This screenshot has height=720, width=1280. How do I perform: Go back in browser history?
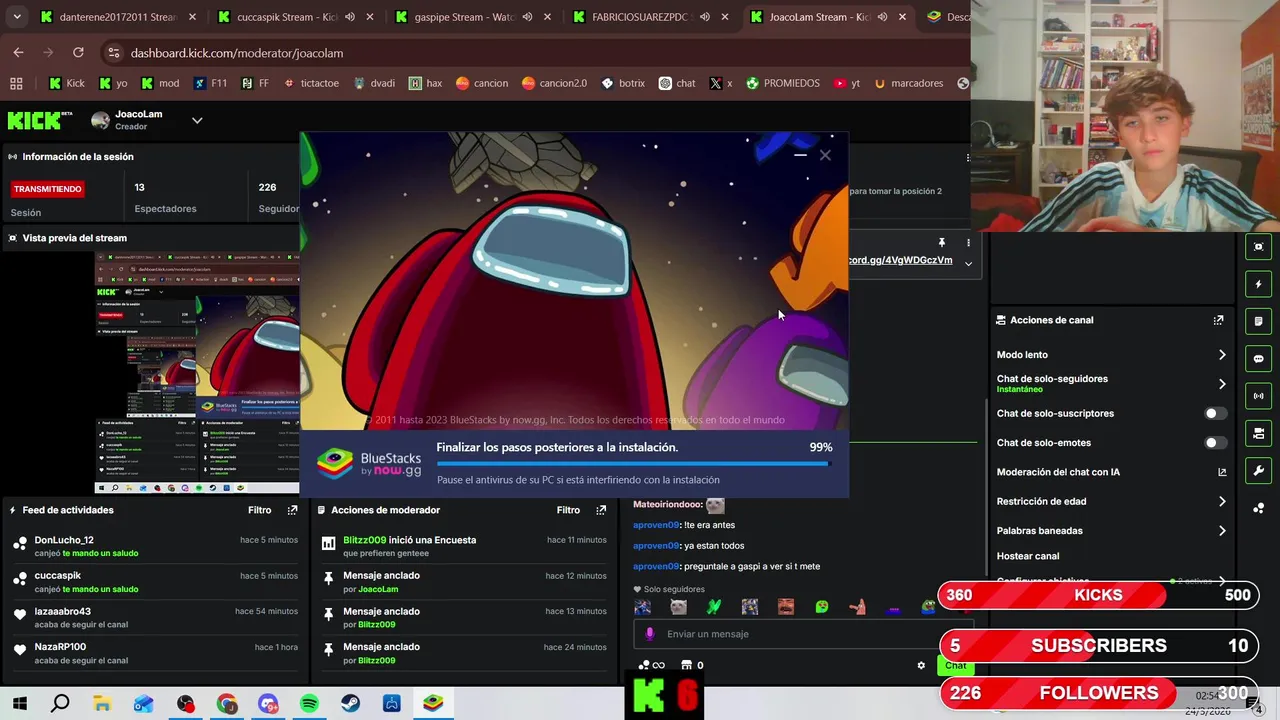point(19,53)
